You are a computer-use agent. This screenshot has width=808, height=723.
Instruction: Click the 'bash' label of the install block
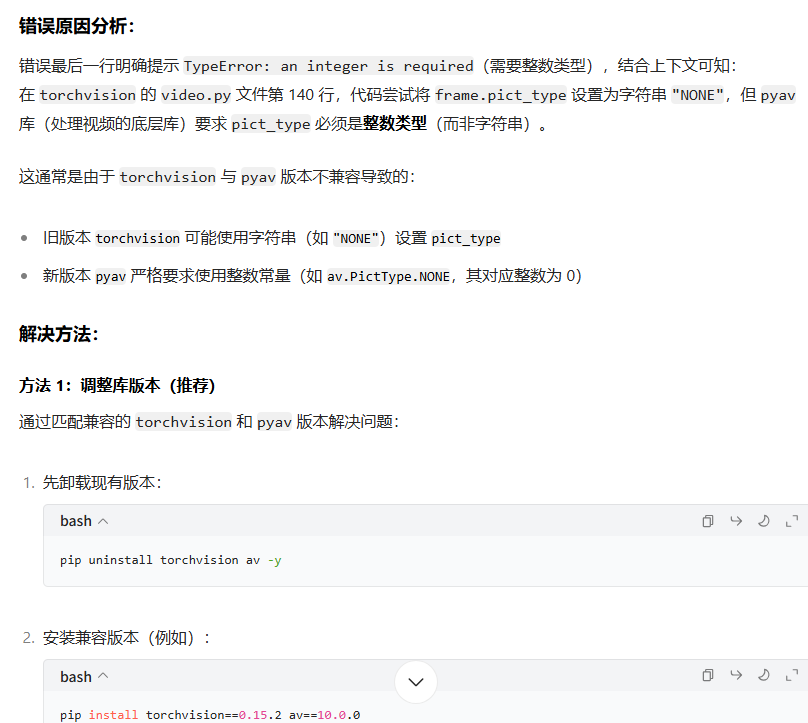pyautogui.click(x=76, y=676)
